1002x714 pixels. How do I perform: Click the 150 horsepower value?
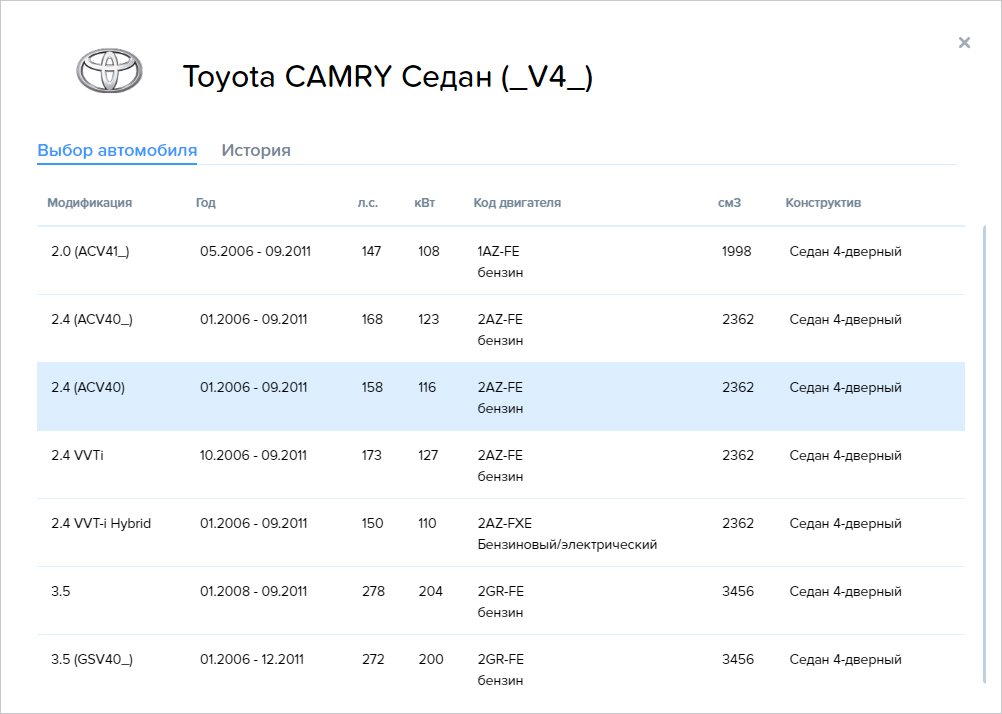pyautogui.click(x=372, y=523)
